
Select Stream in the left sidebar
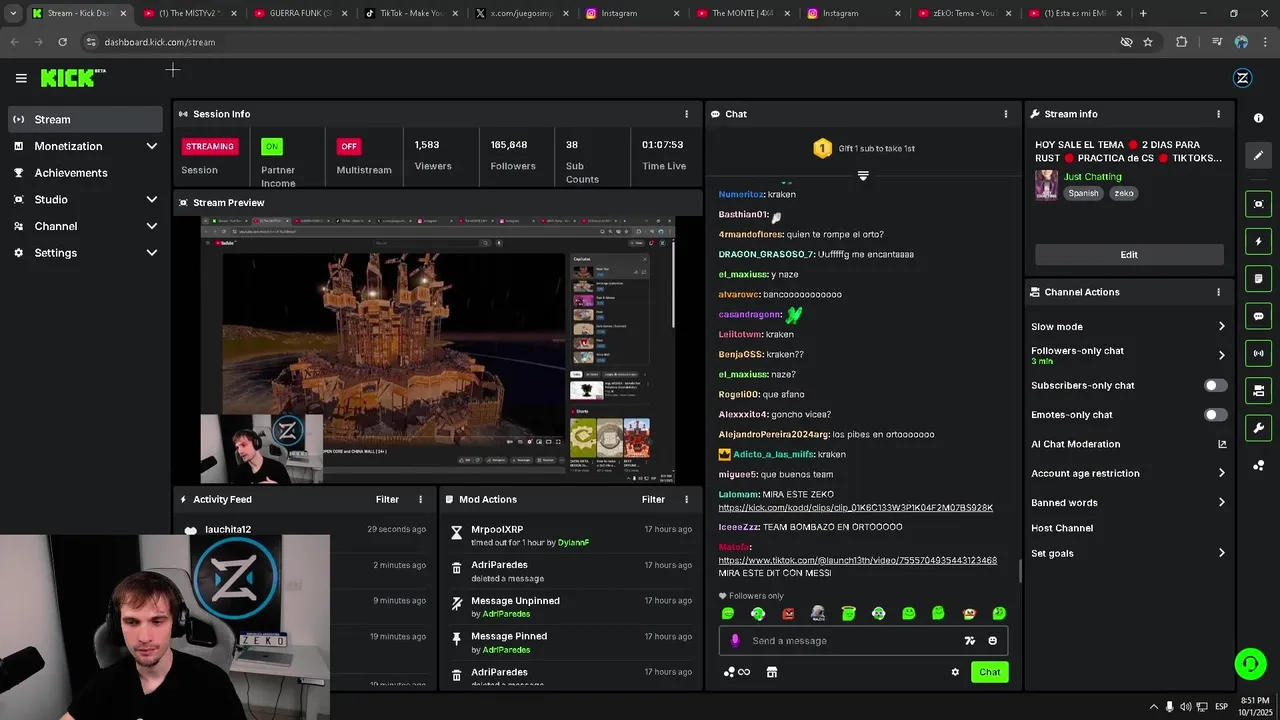[84, 119]
